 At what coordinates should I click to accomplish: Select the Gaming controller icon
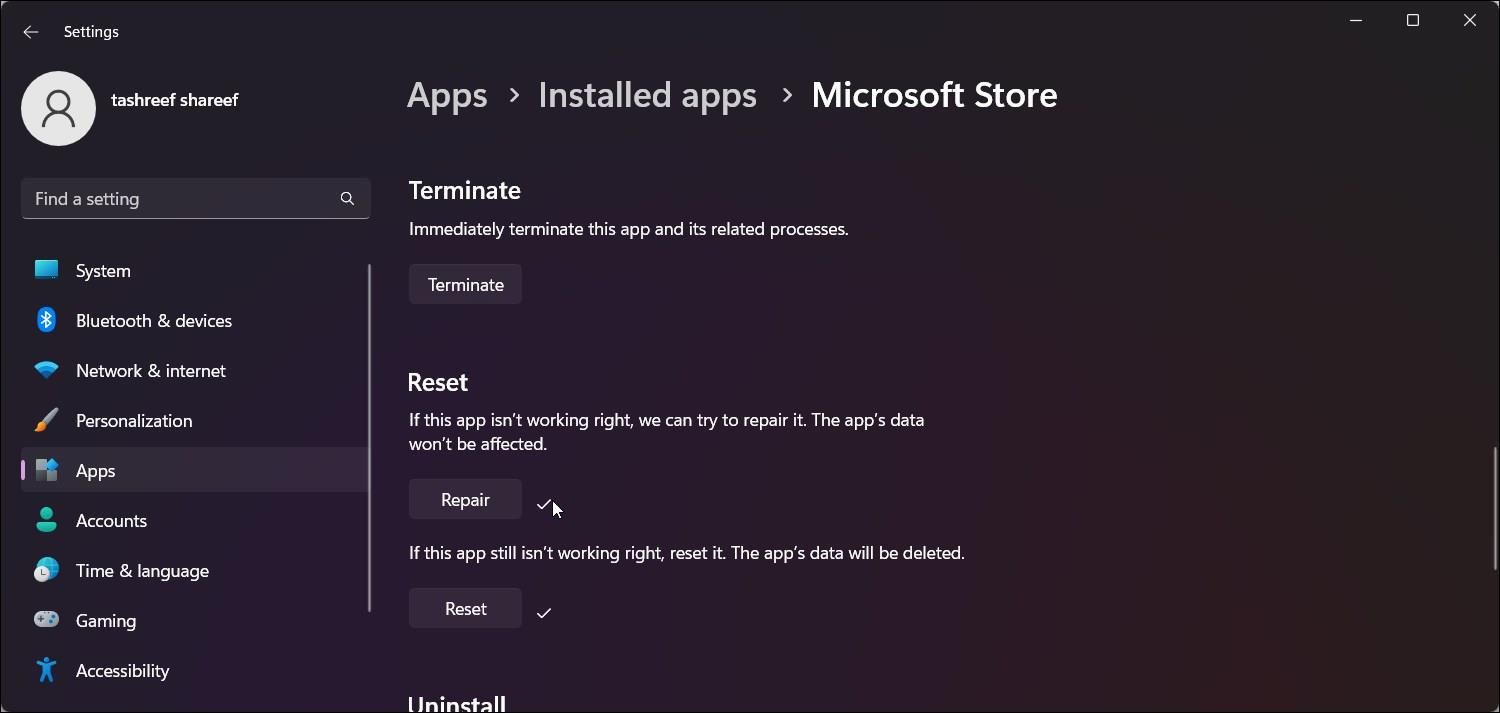tap(47, 619)
